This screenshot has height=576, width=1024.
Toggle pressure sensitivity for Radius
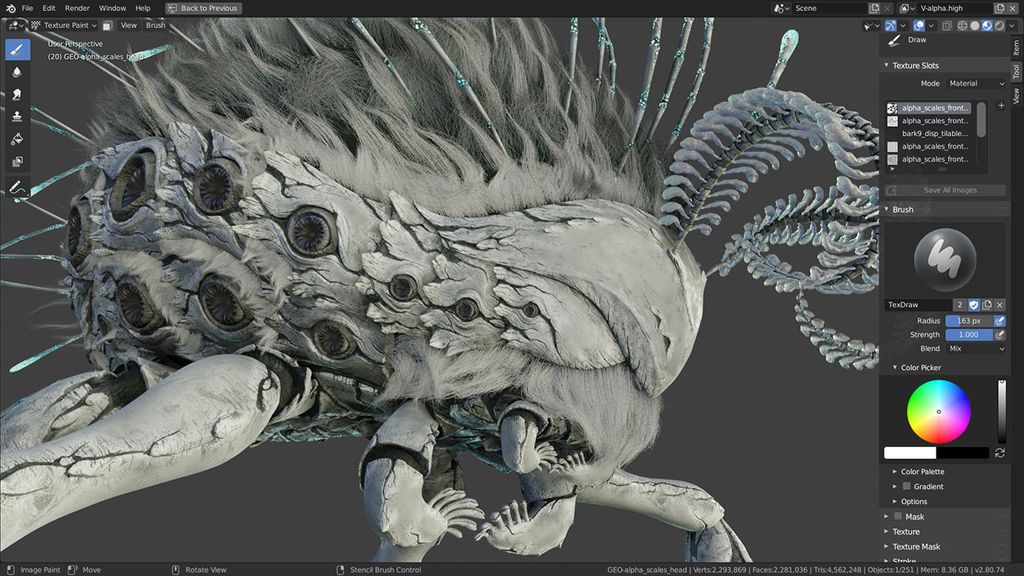999,320
